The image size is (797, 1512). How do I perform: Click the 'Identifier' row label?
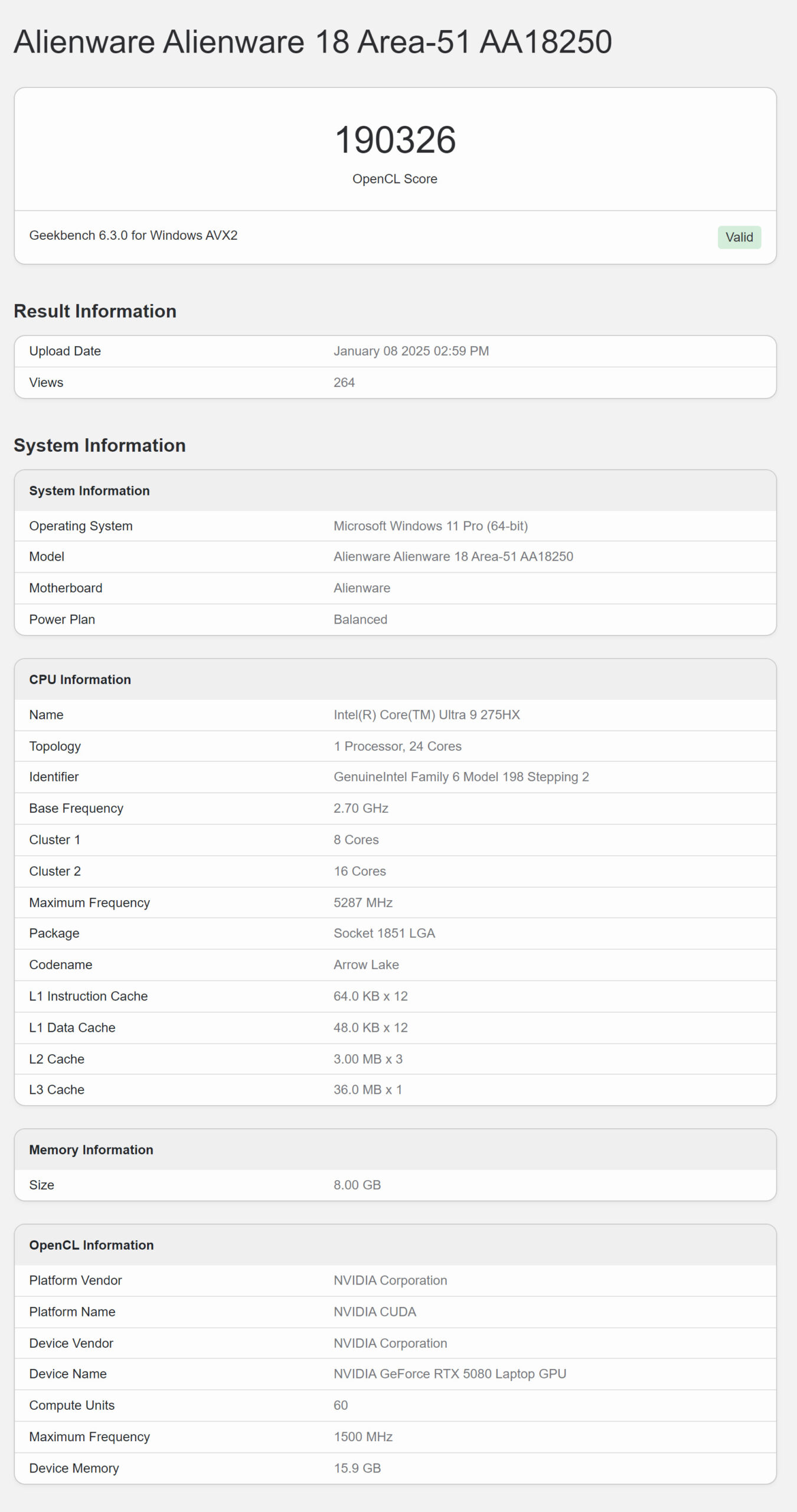54,777
